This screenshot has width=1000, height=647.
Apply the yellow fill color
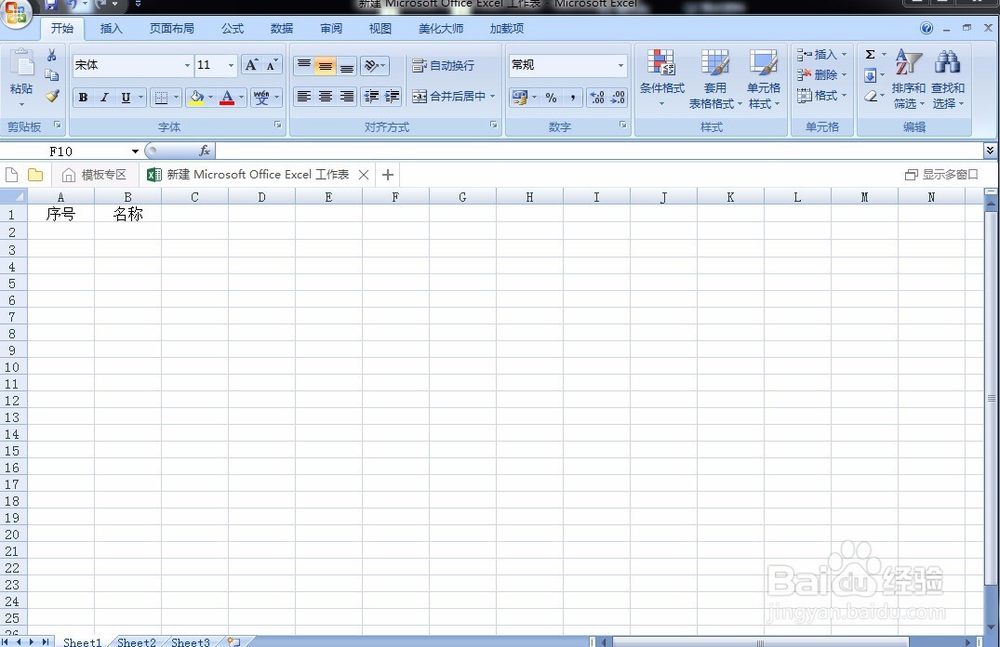click(x=196, y=98)
